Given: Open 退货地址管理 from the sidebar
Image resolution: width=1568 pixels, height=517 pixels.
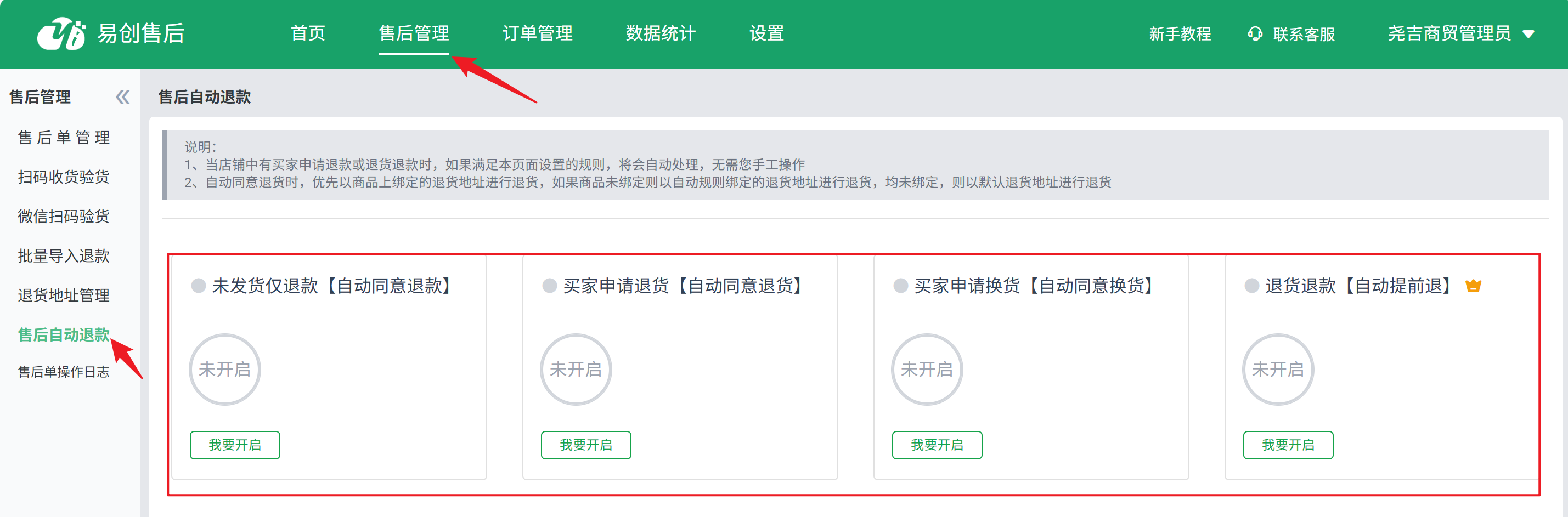Looking at the screenshot, I should [x=64, y=296].
